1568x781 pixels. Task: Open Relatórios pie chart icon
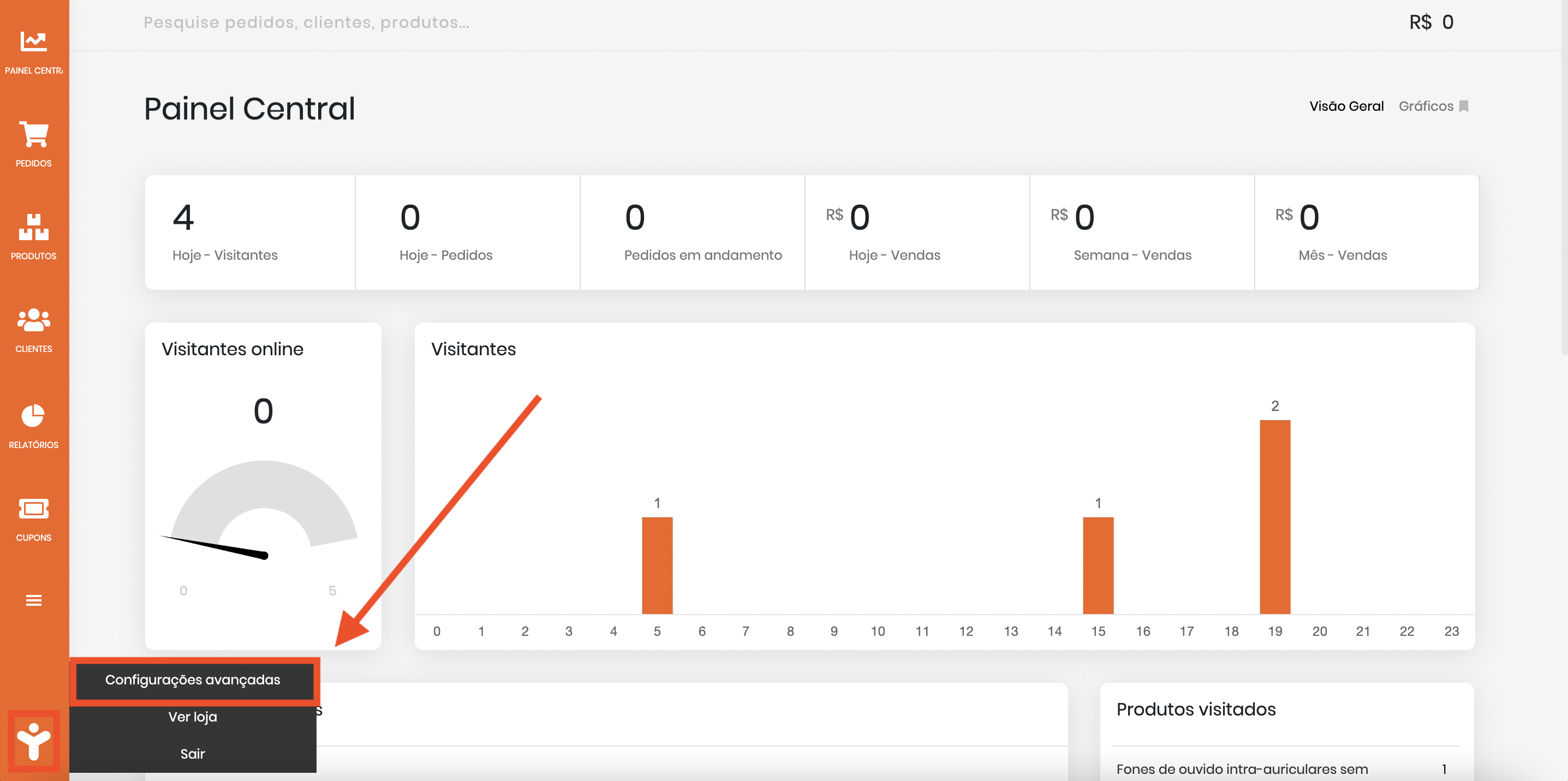(x=33, y=416)
